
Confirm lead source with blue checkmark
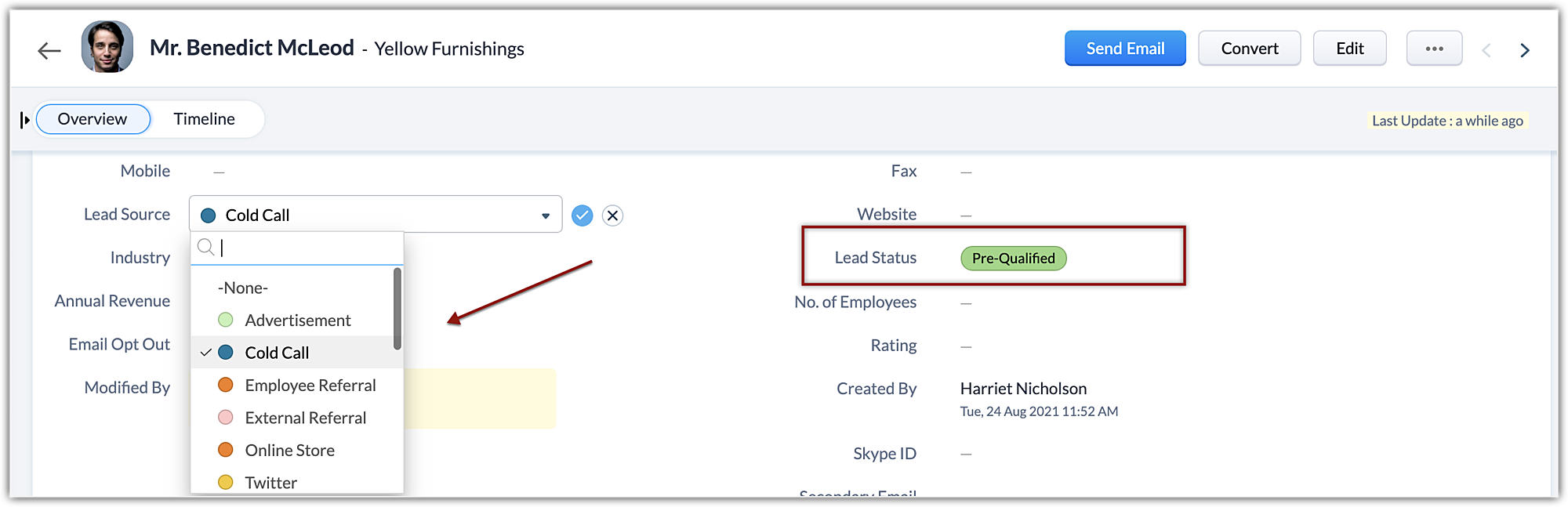582,215
